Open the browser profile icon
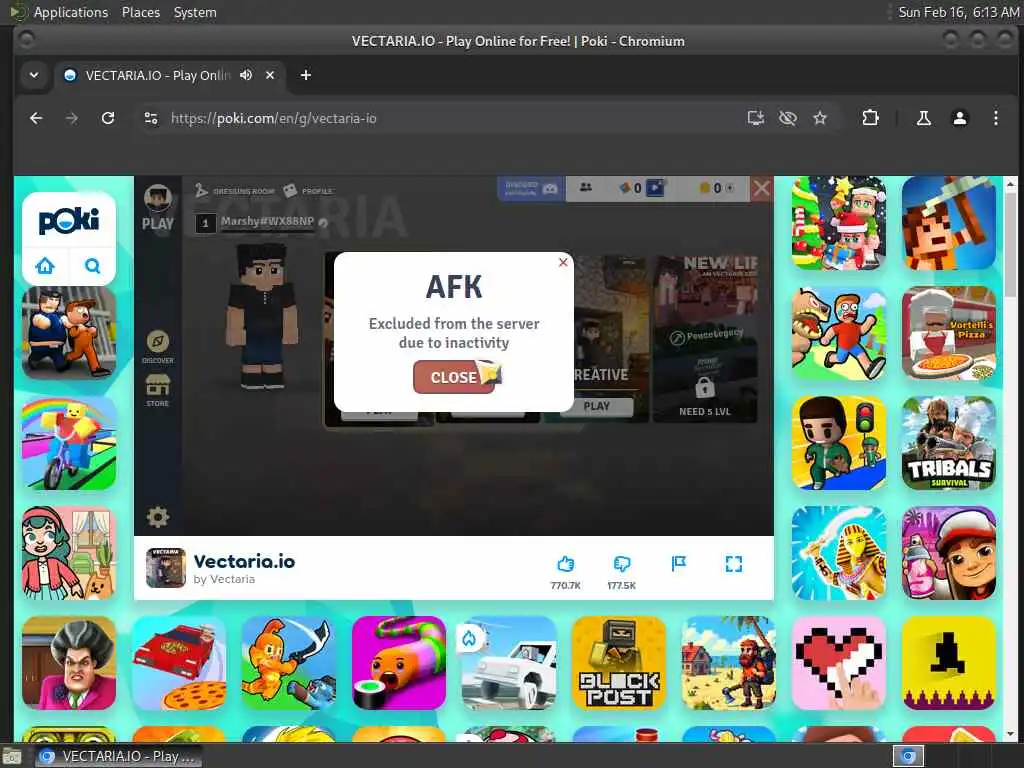The width and height of the screenshot is (1024, 768). 959,118
